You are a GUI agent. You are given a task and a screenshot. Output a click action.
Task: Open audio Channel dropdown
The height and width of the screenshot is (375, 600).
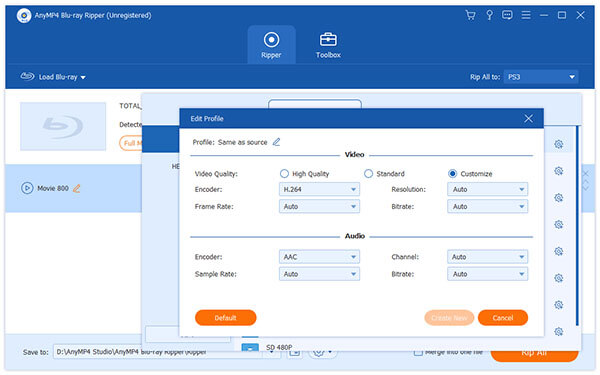point(488,257)
